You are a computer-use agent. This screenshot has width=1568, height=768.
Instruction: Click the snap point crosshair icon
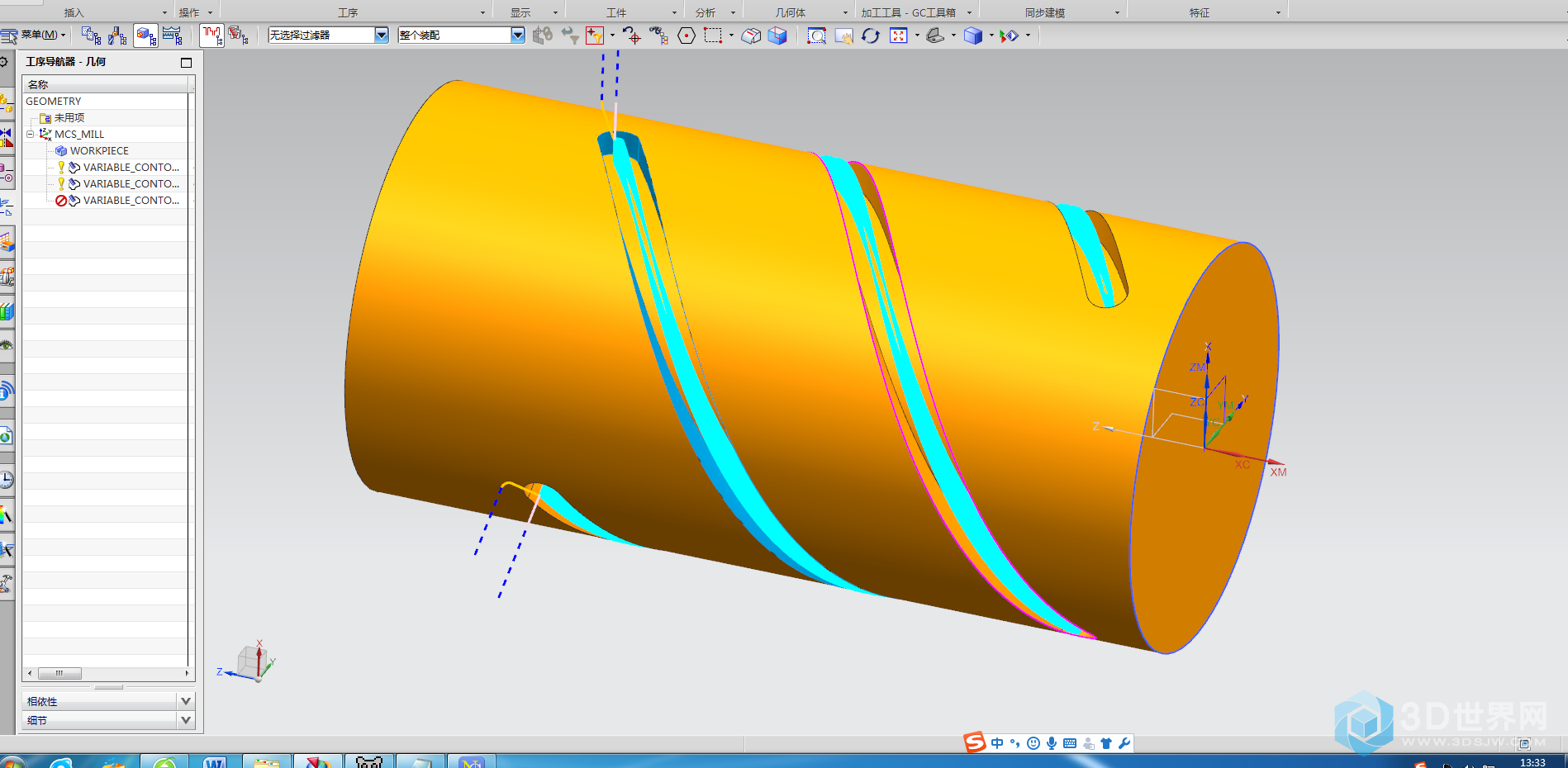coord(632,36)
